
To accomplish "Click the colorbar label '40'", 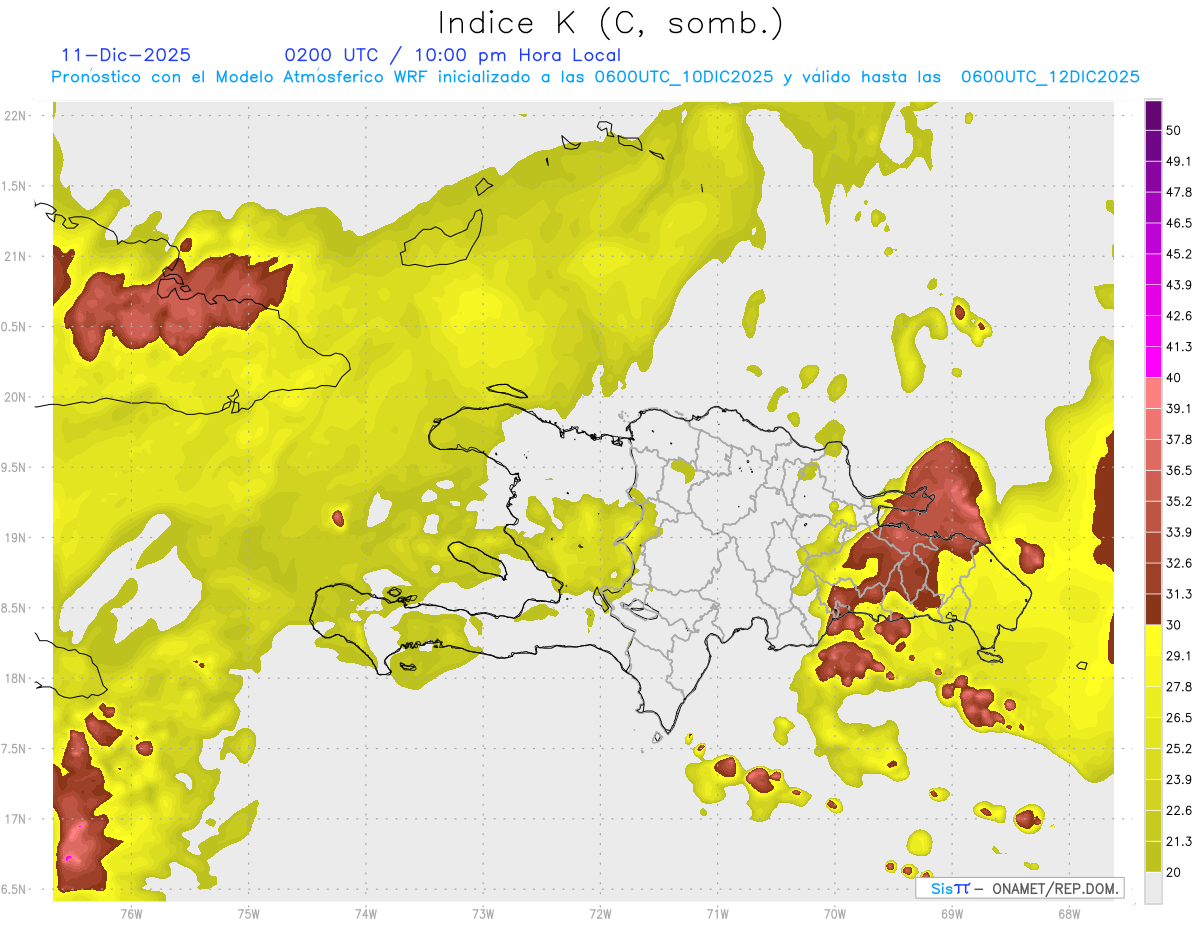I will point(1173,378).
